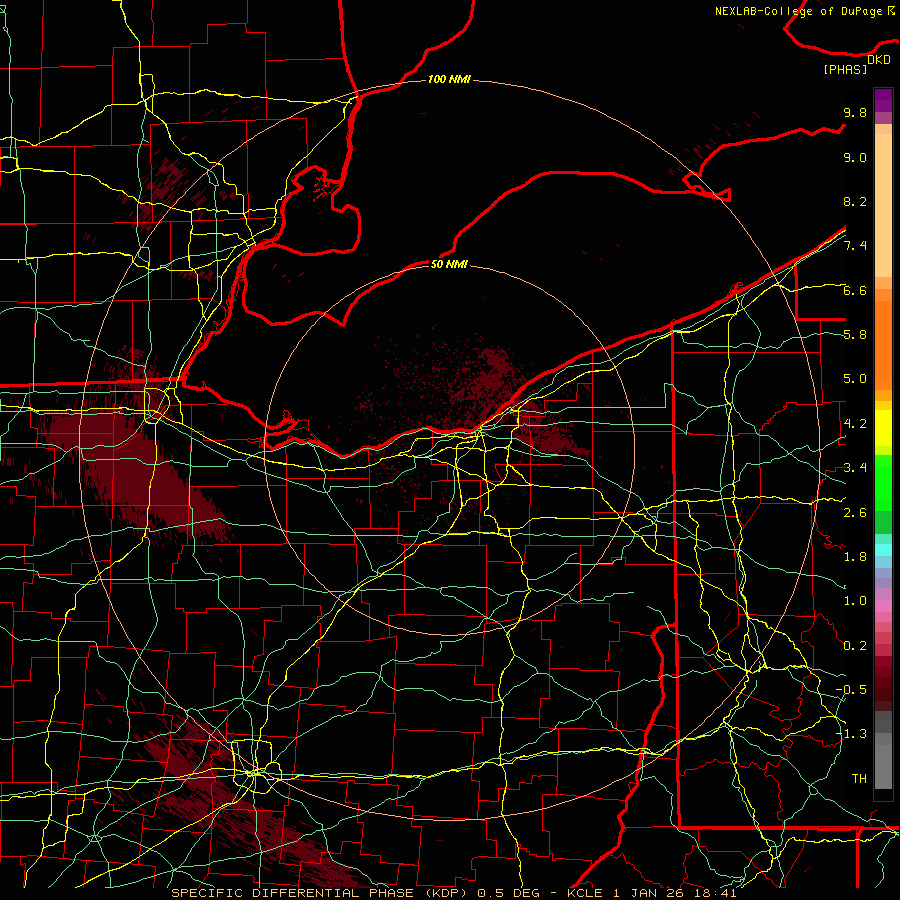Click the 2.6 scale value
This screenshot has width=900, height=900.
pos(855,512)
